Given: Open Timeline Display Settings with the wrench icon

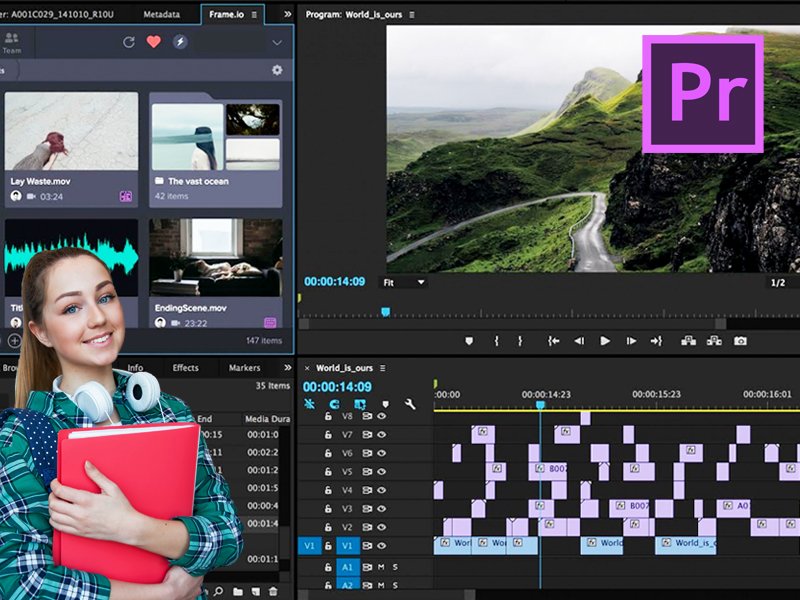Looking at the screenshot, I should click(409, 404).
